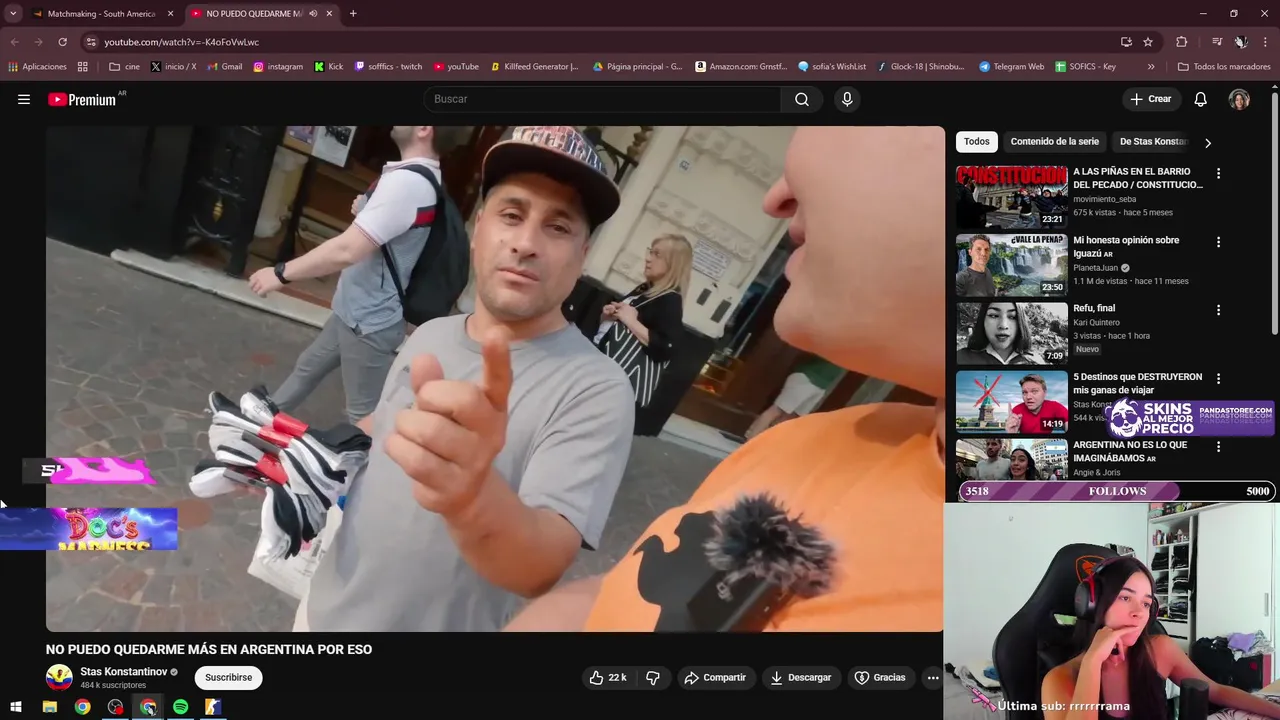Screen dimensions: 1280x720
Task: Select the De Stas Konstan... chip
Action: [x=1153, y=142]
